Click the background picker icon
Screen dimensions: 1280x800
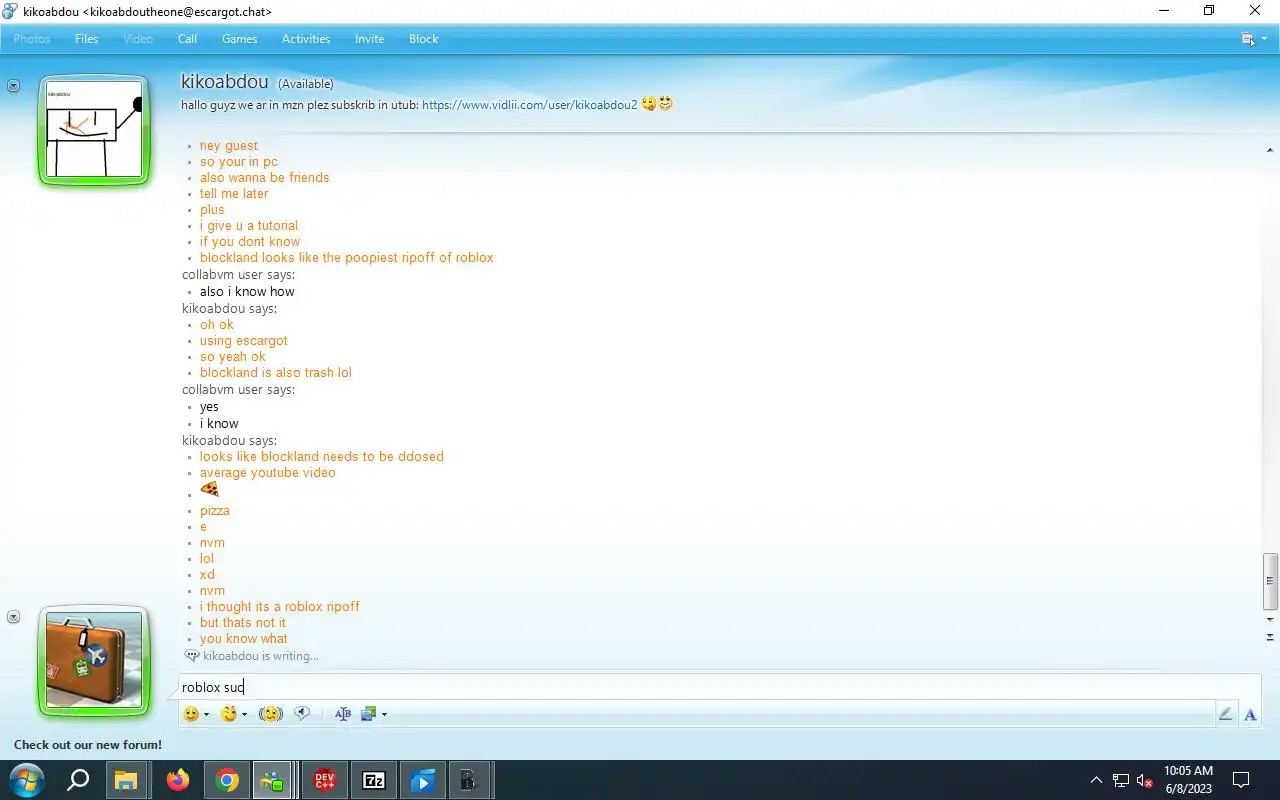click(x=369, y=714)
